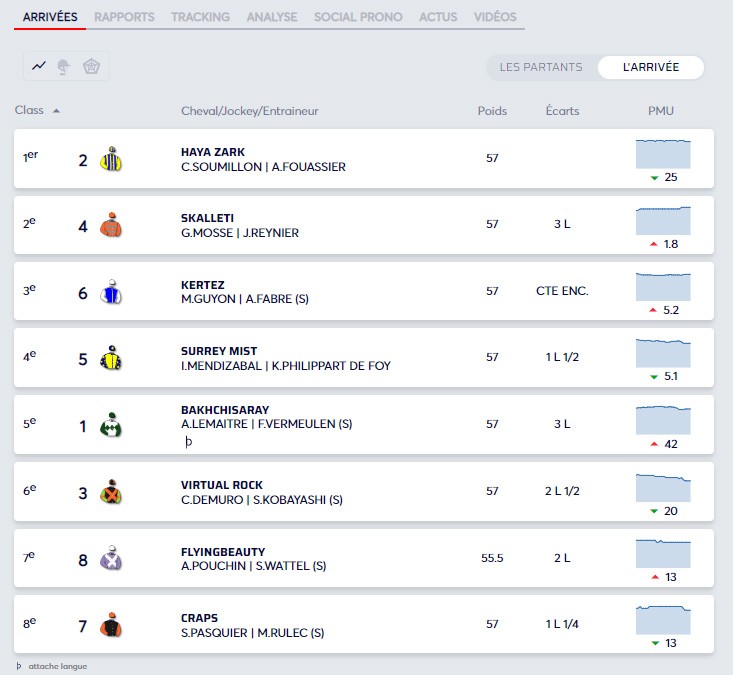Image resolution: width=733 pixels, height=675 pixels.
Task: Switch to the Tracking tab
Action: coord(200,17)
